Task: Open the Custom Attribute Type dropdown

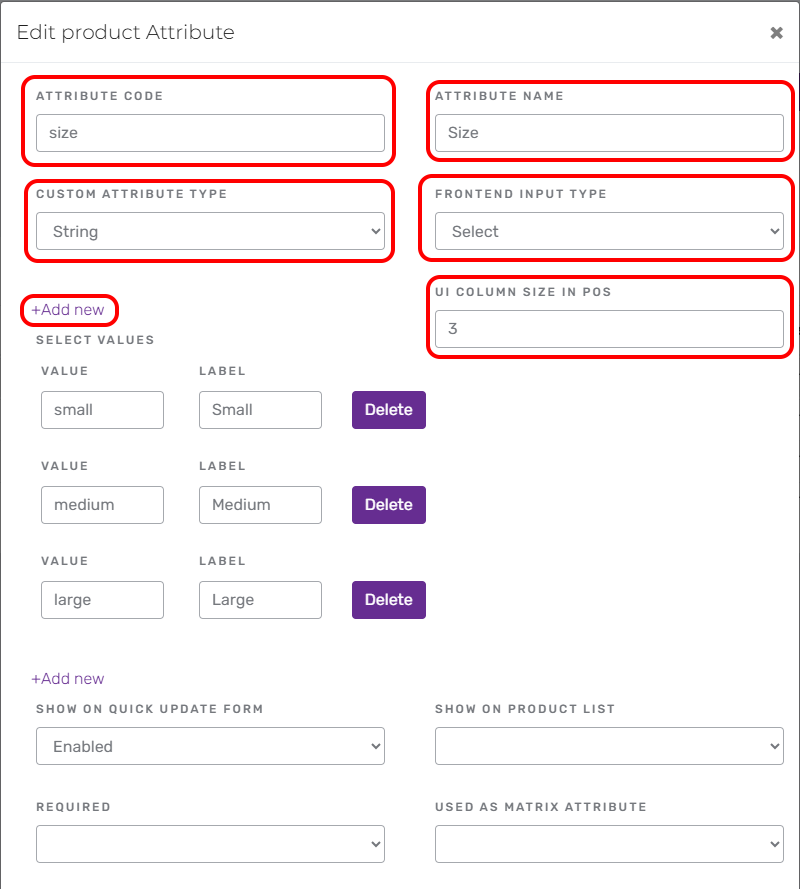Action: pyautogui.click(x=210, y=231)
